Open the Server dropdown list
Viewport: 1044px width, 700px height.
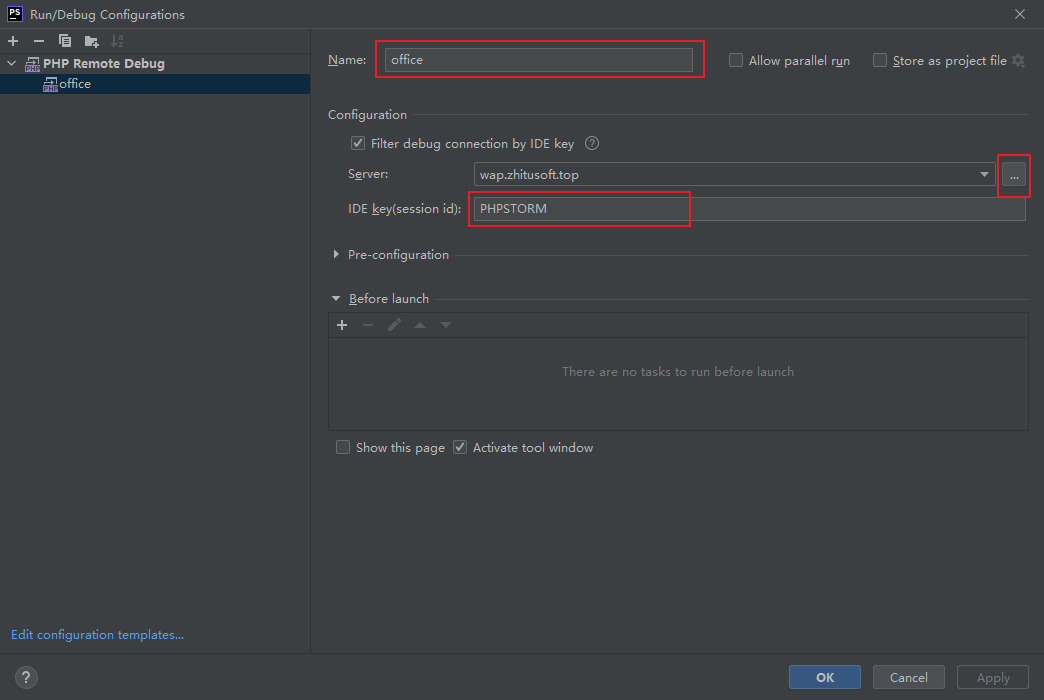(x=985, y=175)
